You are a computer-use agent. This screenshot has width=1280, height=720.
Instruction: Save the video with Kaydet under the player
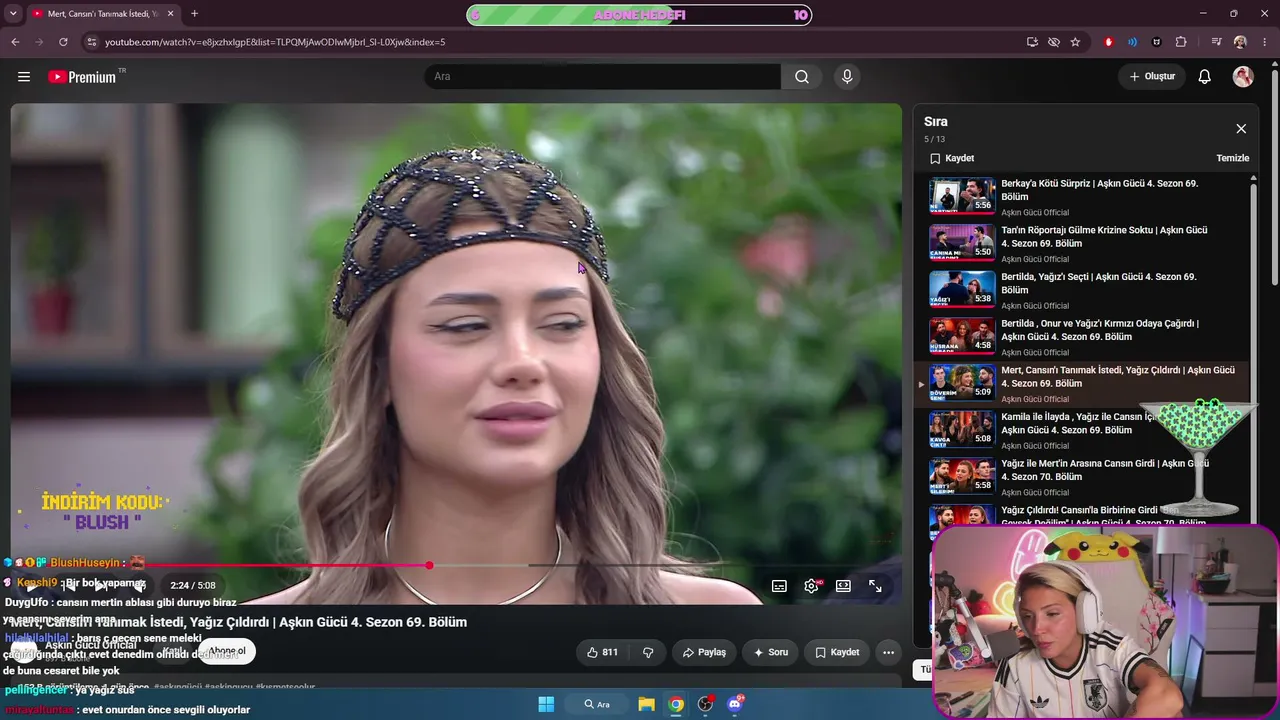click(x=837, y=652)
